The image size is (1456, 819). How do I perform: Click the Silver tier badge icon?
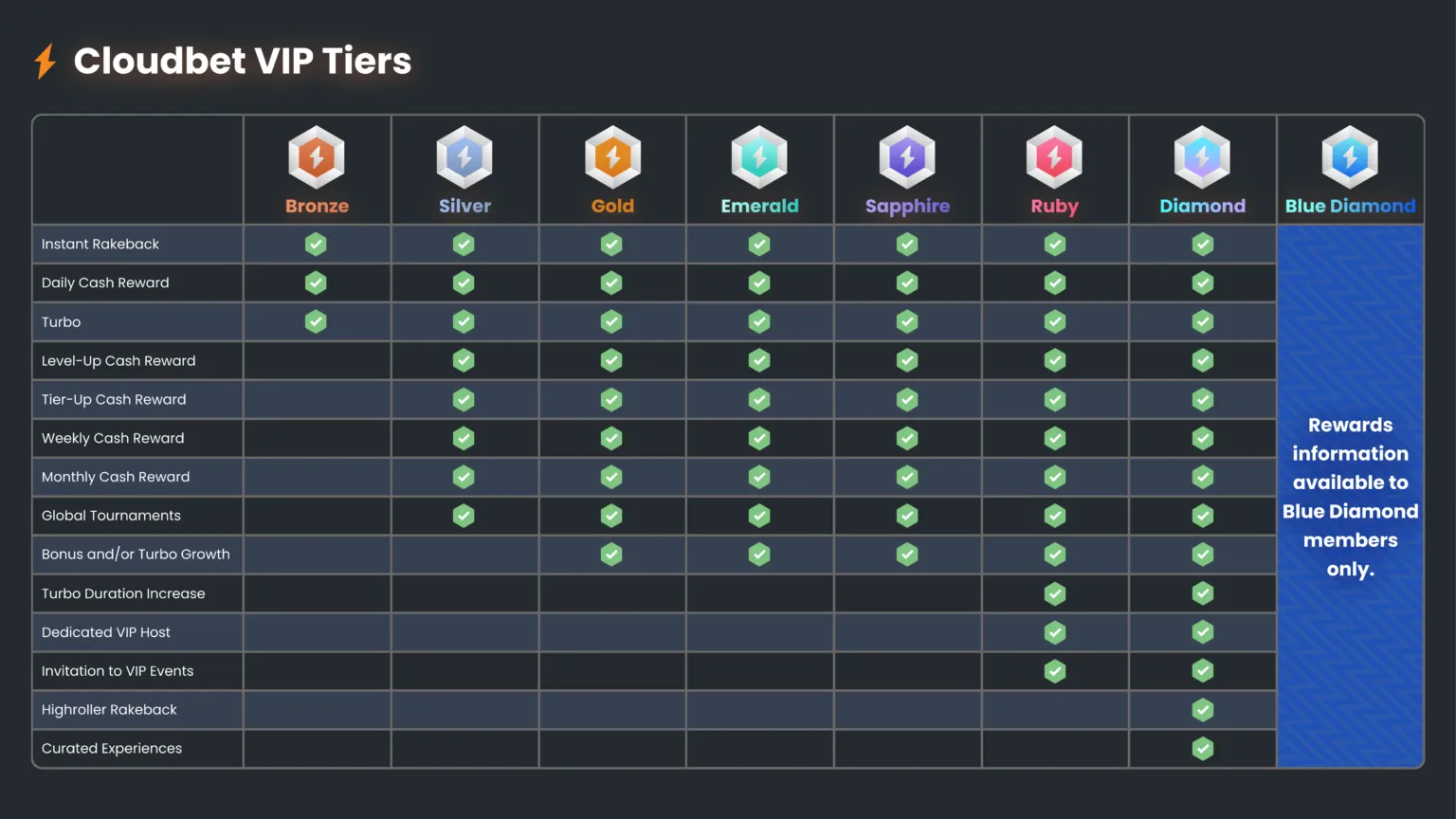(x=464, y=157)
